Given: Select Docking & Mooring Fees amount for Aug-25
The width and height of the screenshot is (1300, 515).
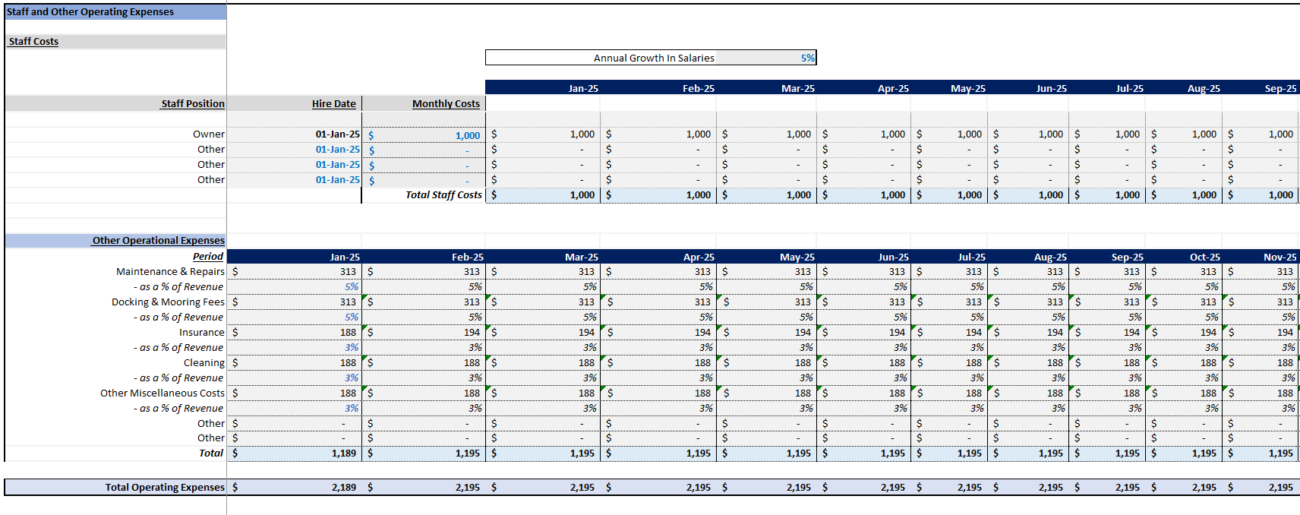Looking at the screenshot, I should [1029, 301].
